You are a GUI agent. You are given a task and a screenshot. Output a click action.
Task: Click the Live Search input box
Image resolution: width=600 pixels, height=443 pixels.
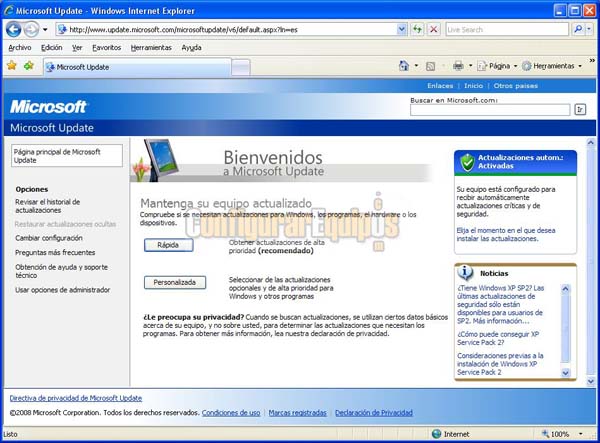(x=507, y=29)
